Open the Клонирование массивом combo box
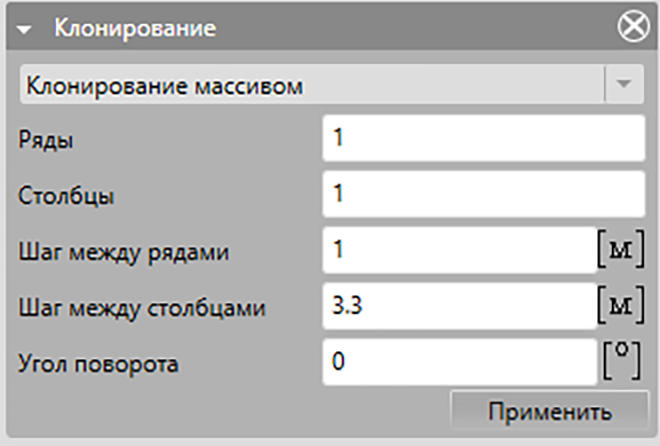The image size is (660, 446). click(x=332, y=85)
